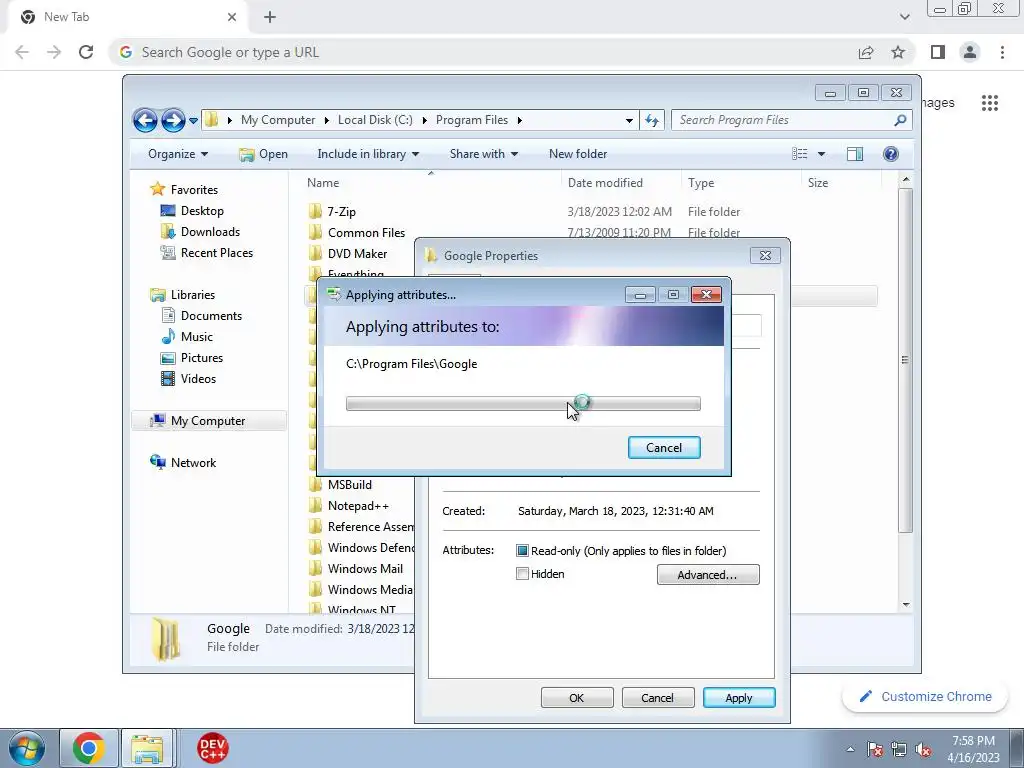Select Libraries in navigation pane
This screenshot has width=1024, height=768.
(x=193, y=295)
